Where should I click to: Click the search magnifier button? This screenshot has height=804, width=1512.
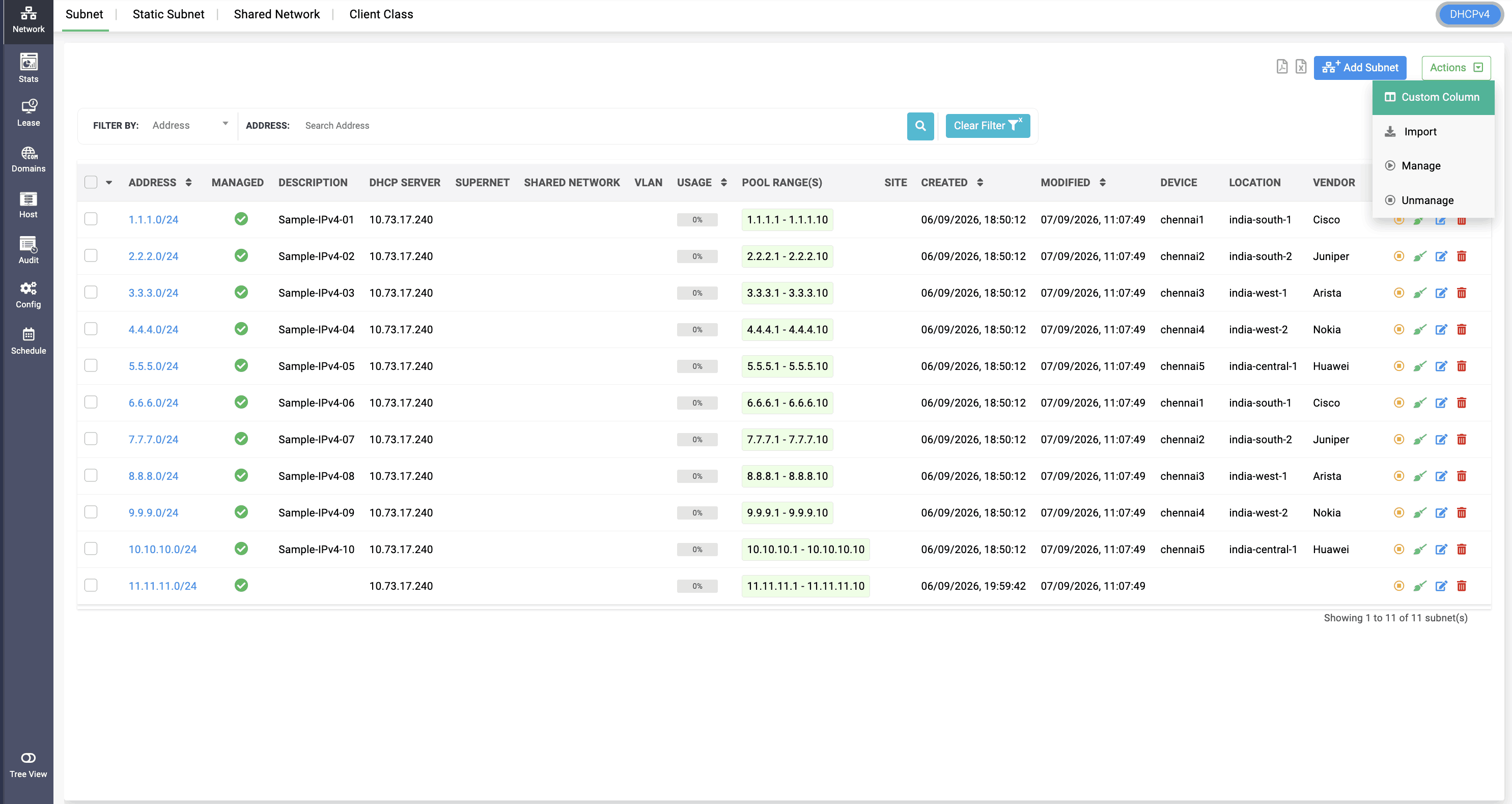(920, 126)
